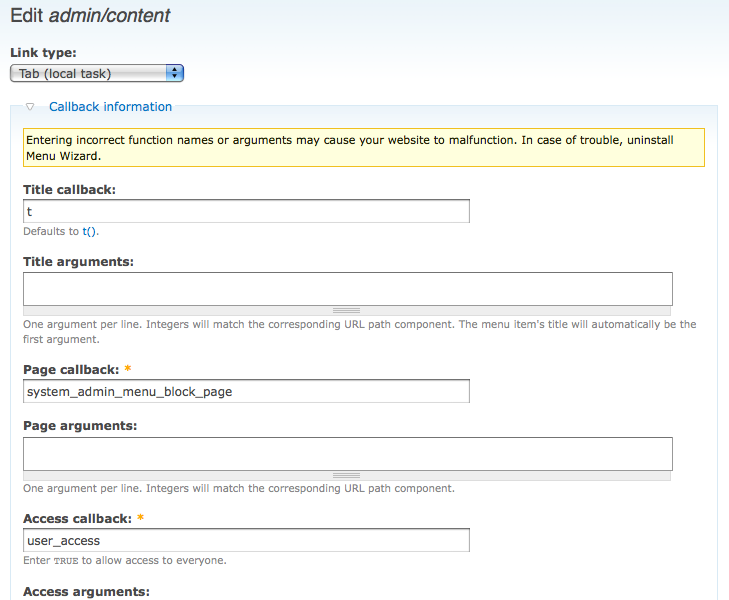
Task: Click inside the Page arguments textarea
Action: click(347, 453)
